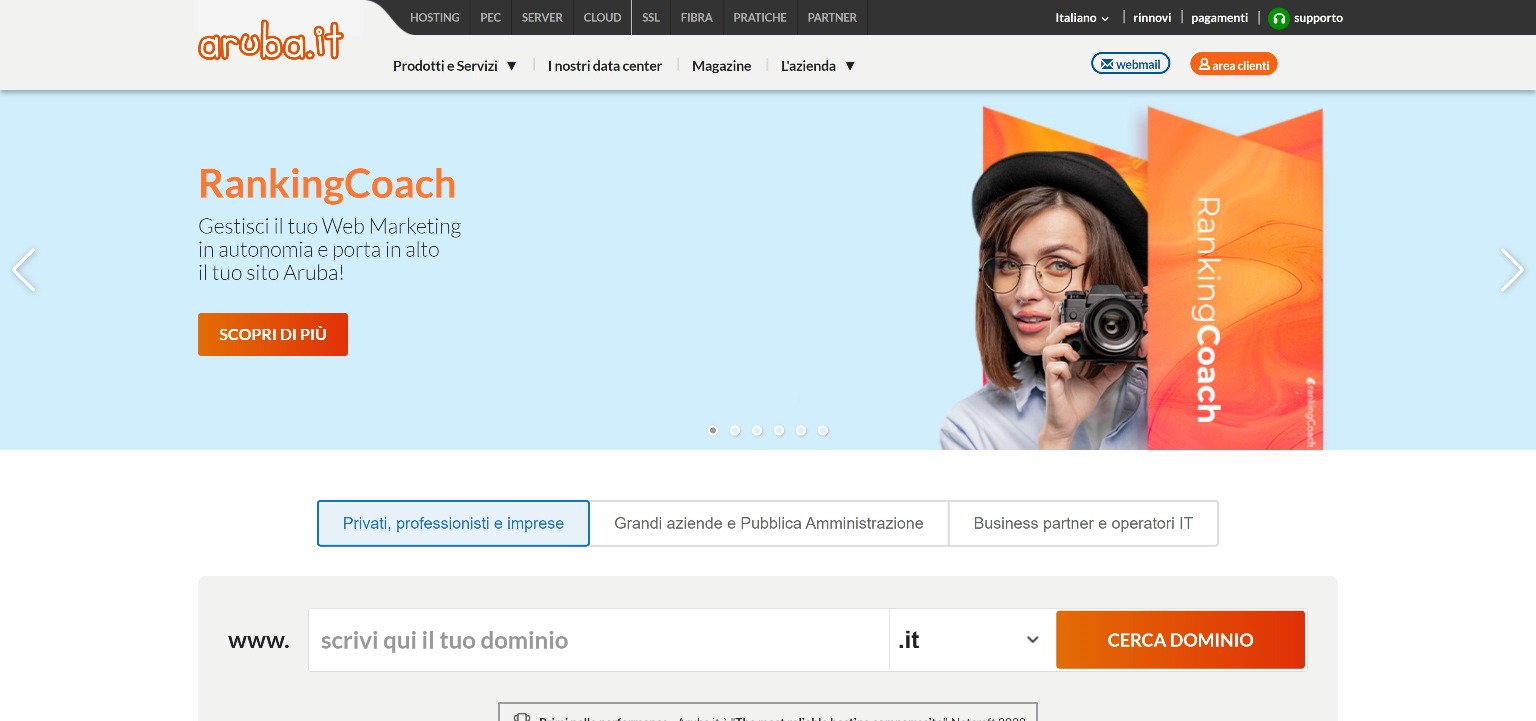Select the sixth carousel dot
This screenshot has height=721, width=1536.
(x=823, y=430)
